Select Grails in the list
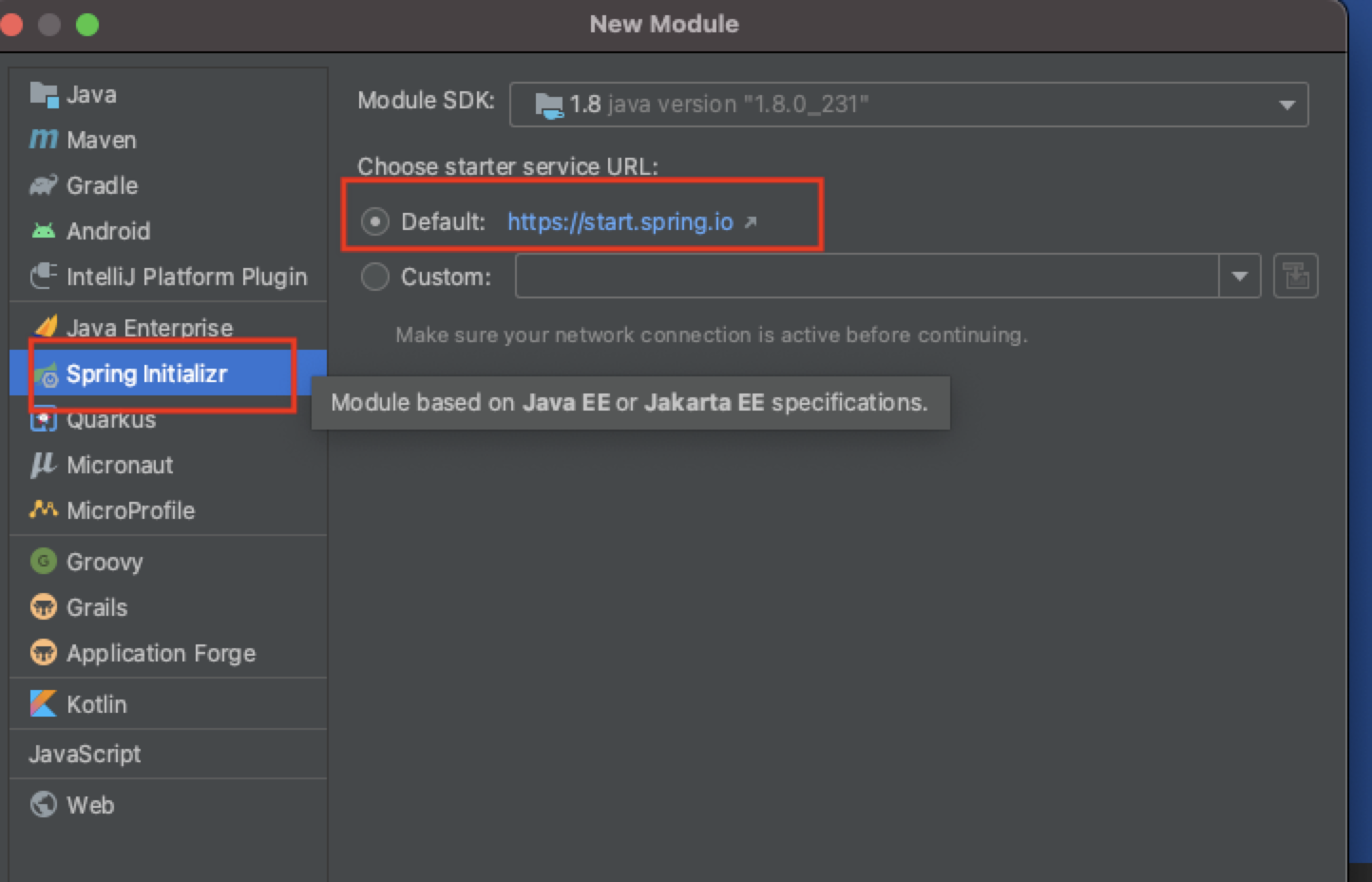The height and width of the screenshot is (882, 1372). click(x=168, y=607)
